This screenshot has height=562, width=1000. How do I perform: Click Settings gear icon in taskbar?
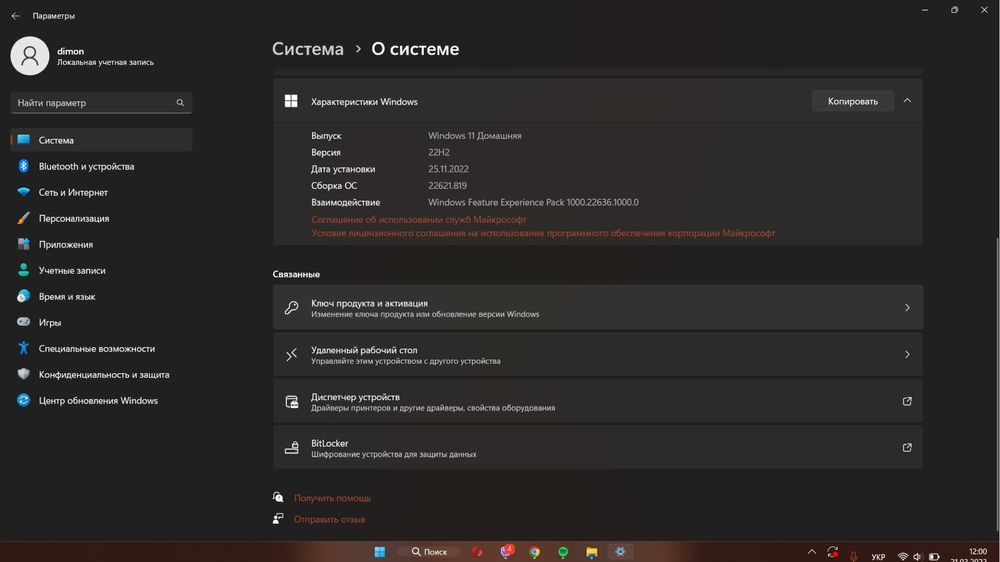[x=620, y=552]
